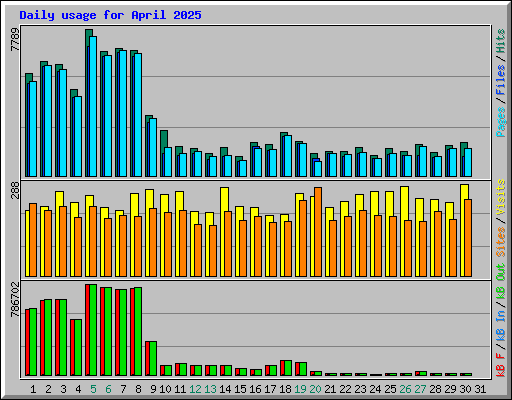Click the green kB bar for day 18
Image resolution: width=512 pixels, height=400 pixels.
click(288, 368)
